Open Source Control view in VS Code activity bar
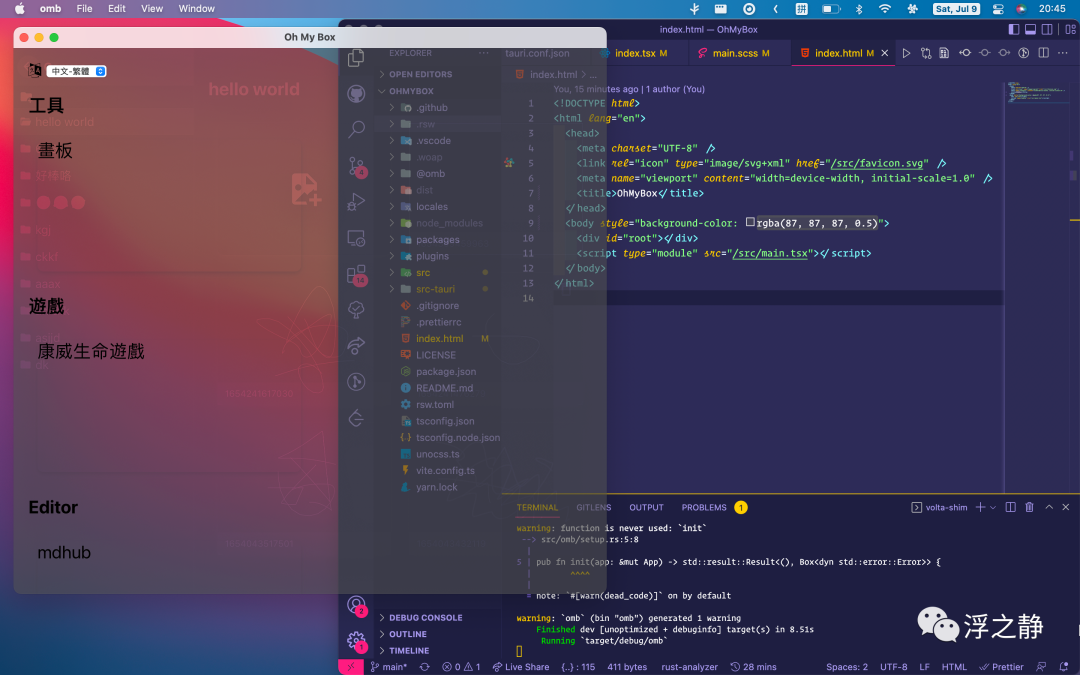1080x675 pixels. [x=356, y=166]
